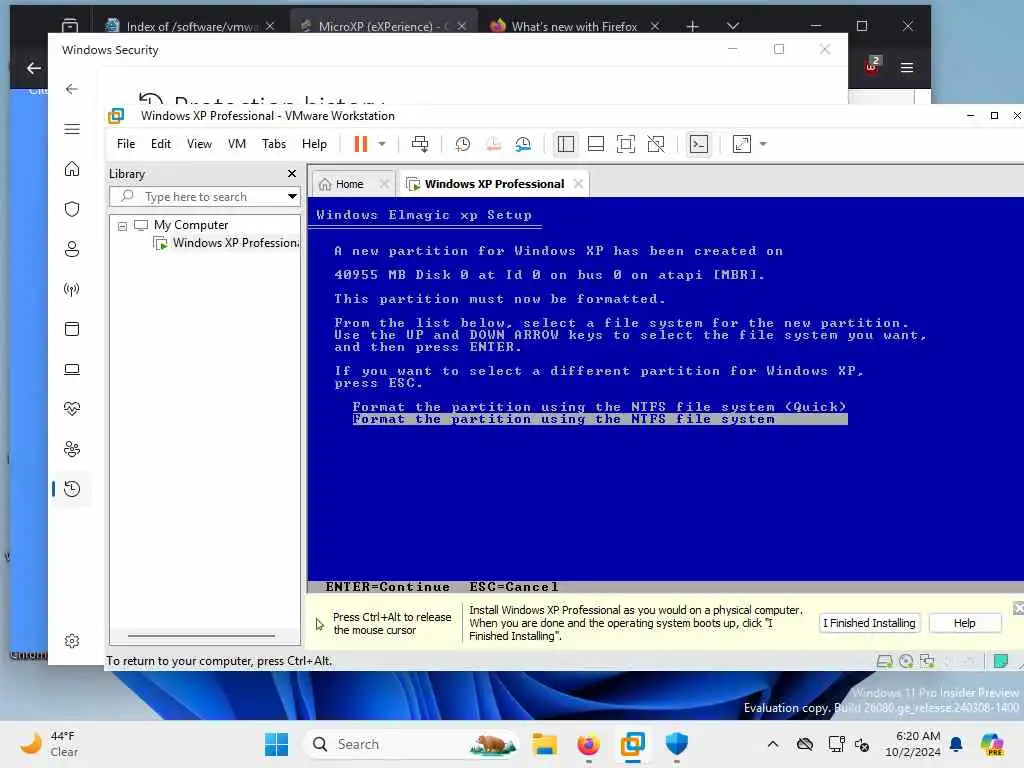Open Firewall & network protection icon
This screenshot has height=768, width=1024.
pyautogui.click(x=72, y=289)
